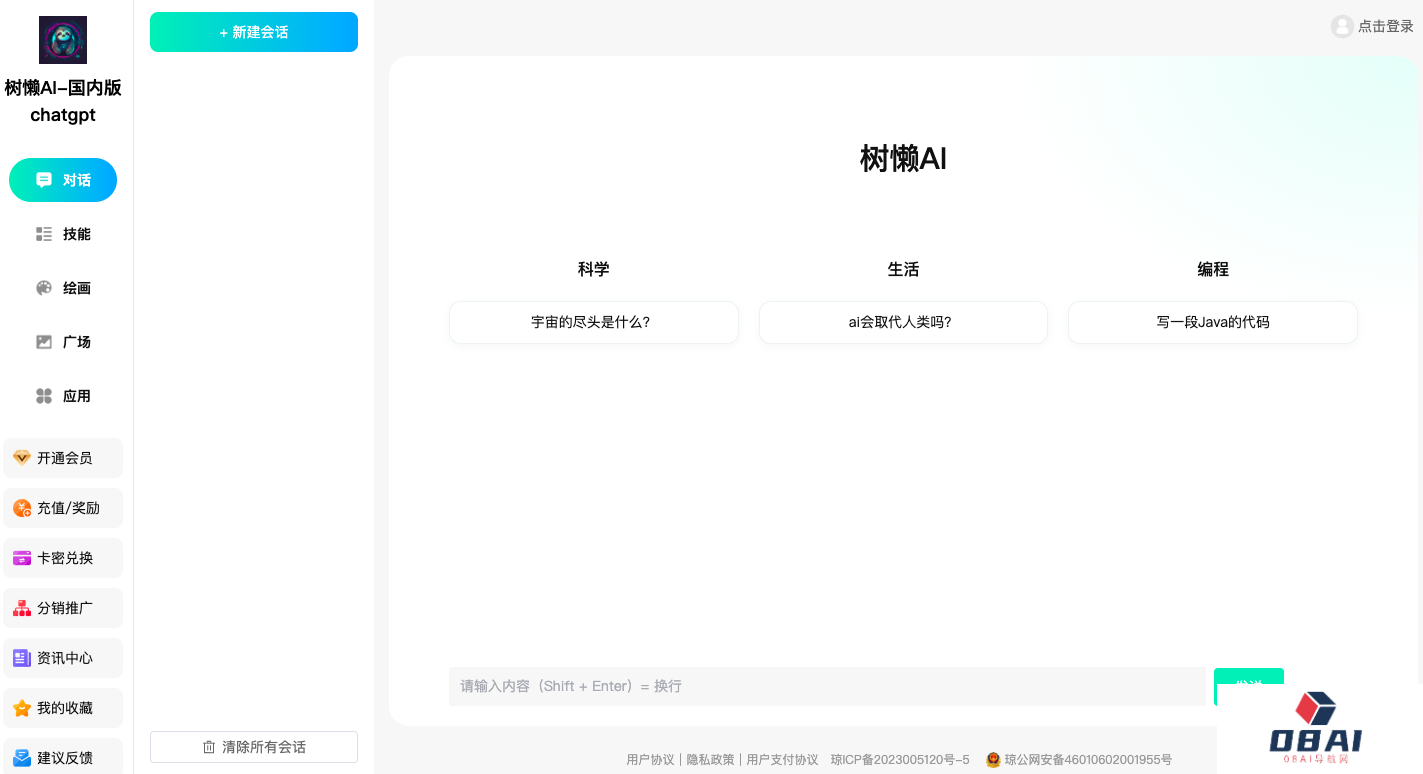Open the 充值/奖励 recharge page
1423x774 pixels.
(x=63, y=508)
